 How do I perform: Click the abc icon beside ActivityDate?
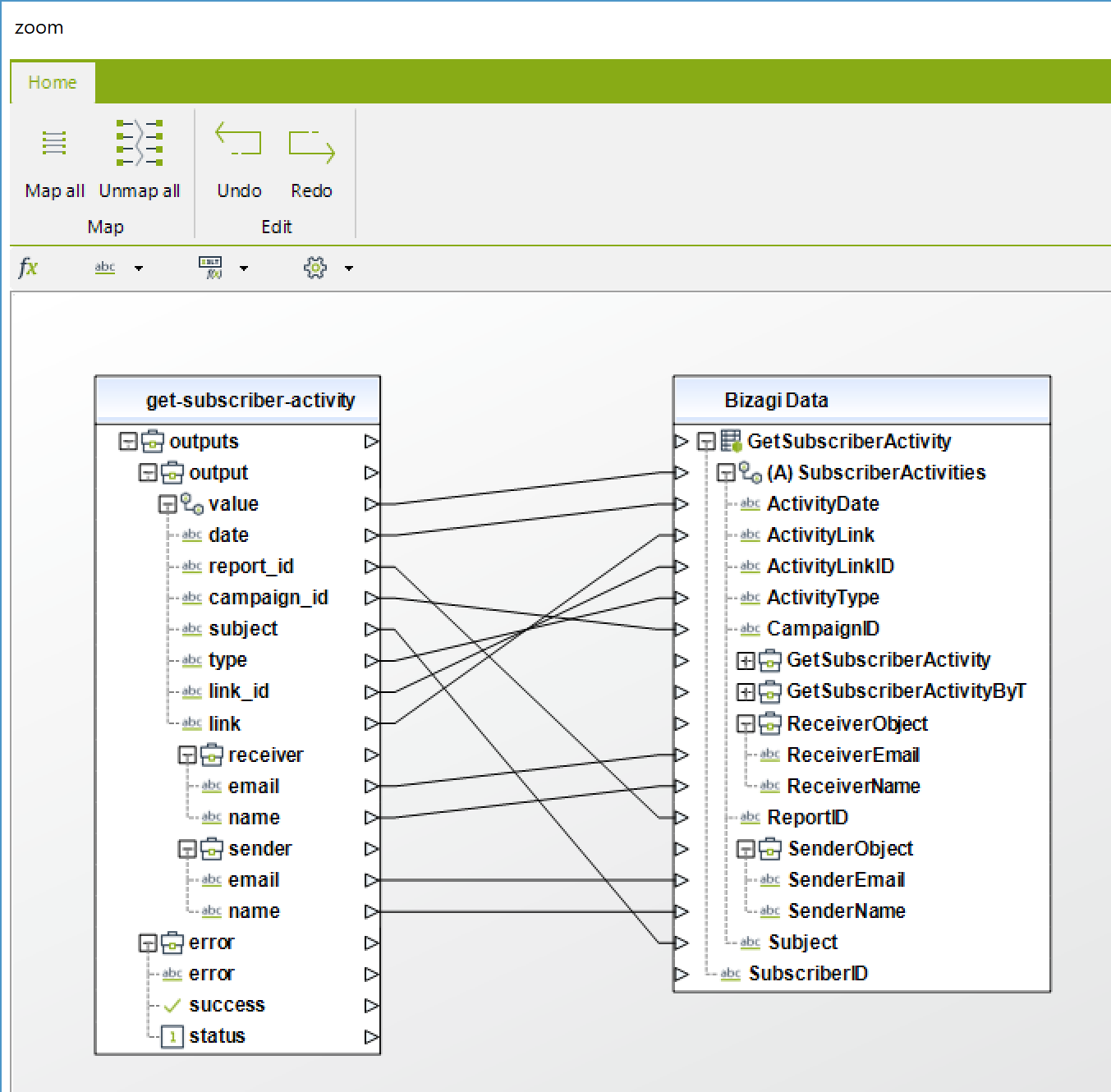click(x=751, y=503)
